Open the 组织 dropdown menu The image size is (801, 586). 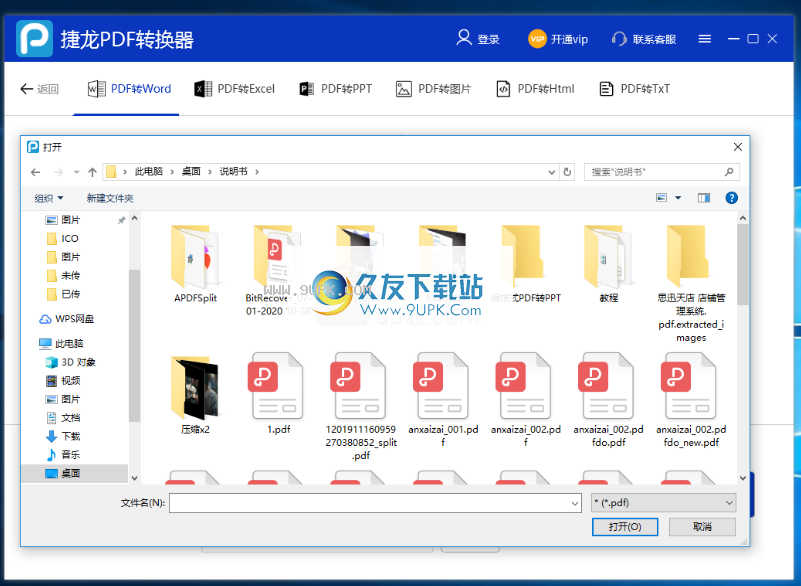point(49,198)
